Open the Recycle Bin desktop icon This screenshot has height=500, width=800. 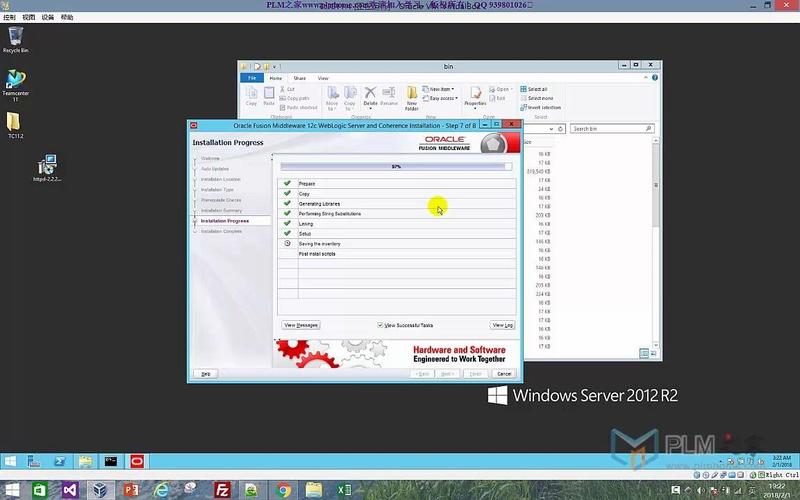pyautogui.click(x=15, y=39)
